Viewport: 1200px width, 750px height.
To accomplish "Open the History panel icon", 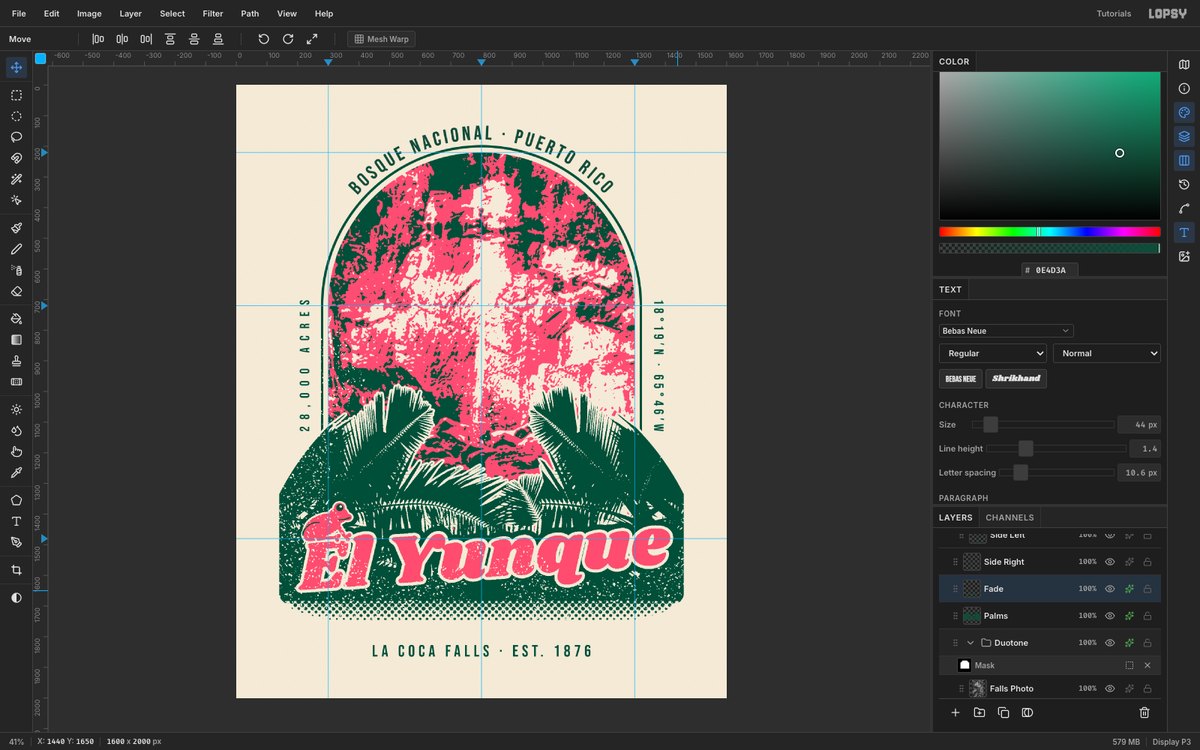I will click(1184, 185).
